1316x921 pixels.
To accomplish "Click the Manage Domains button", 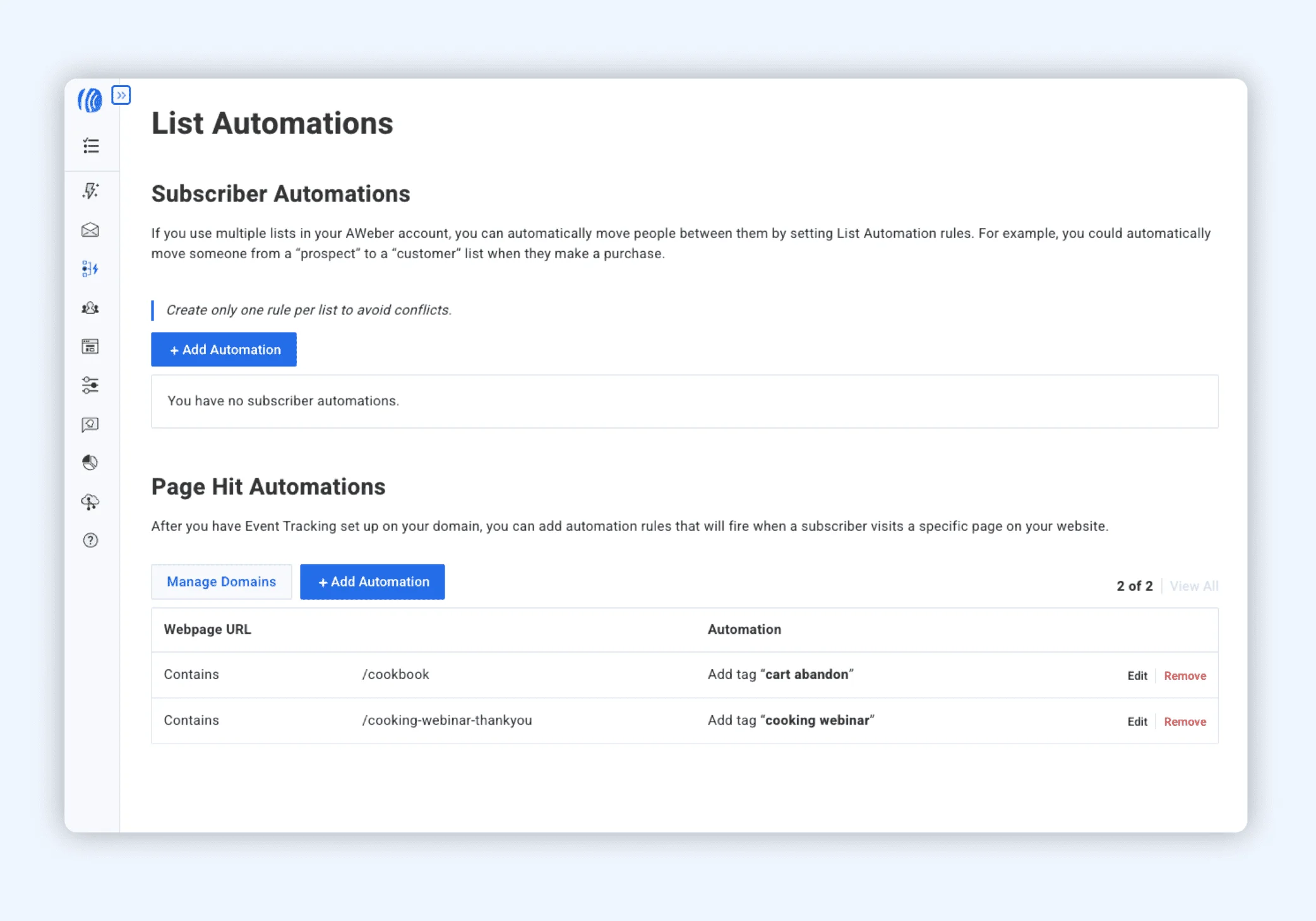I will point(221,582).
